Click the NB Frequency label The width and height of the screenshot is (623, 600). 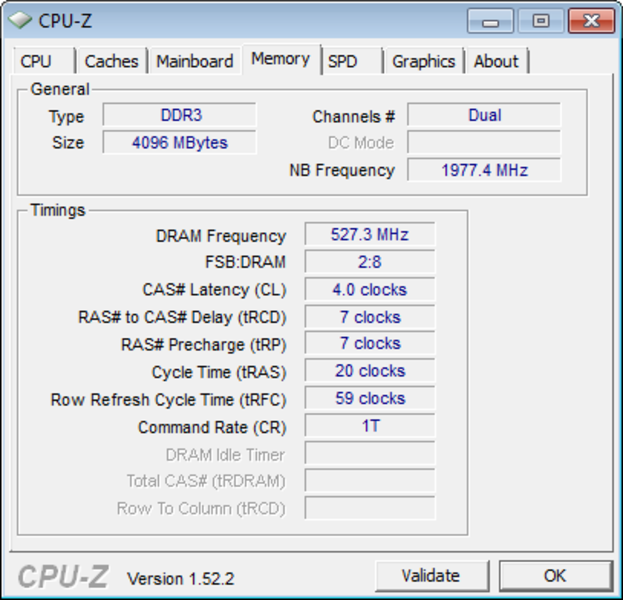342,170
